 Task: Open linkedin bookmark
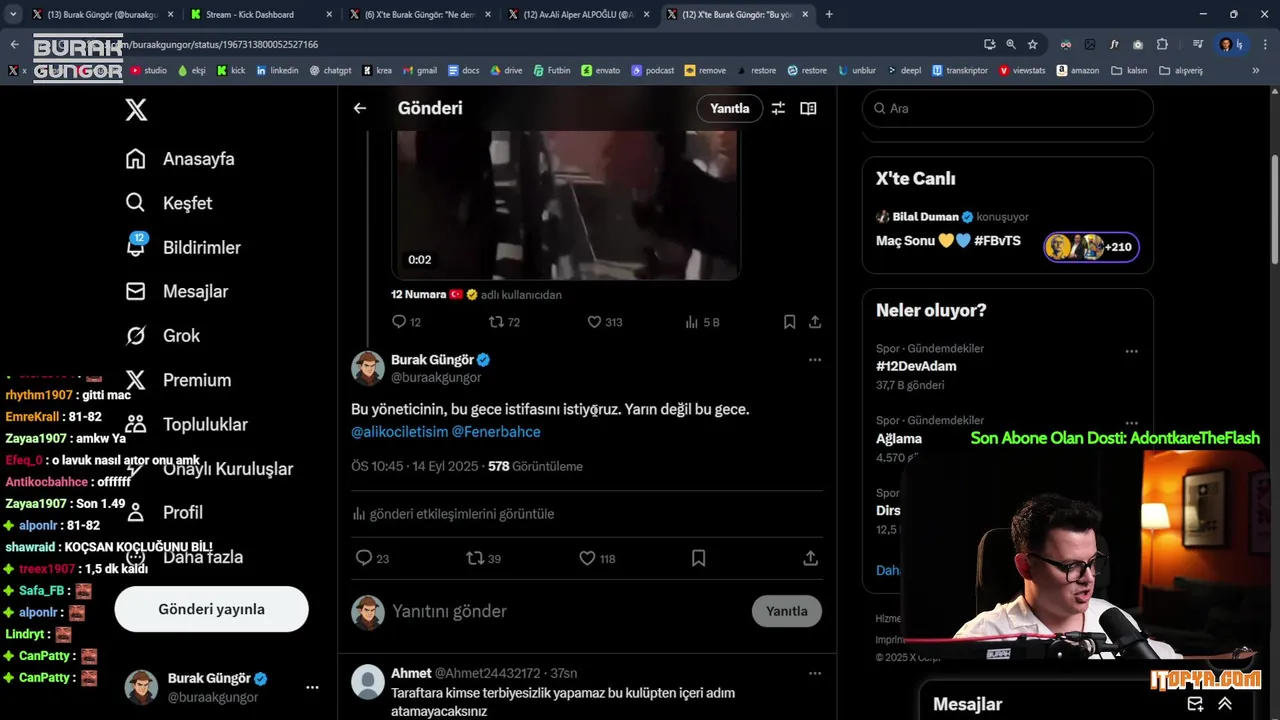point(277,70)
